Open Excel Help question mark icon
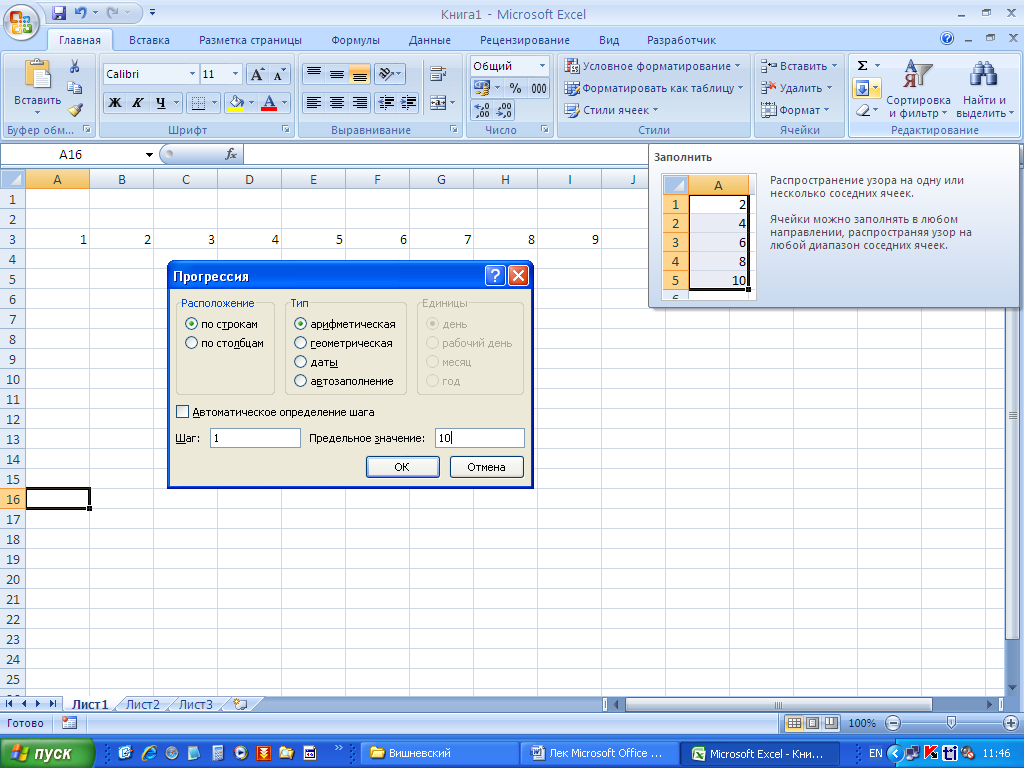The width and height of the screenshot is (1024, 768). pyautogui.click(x=947, y=39)
